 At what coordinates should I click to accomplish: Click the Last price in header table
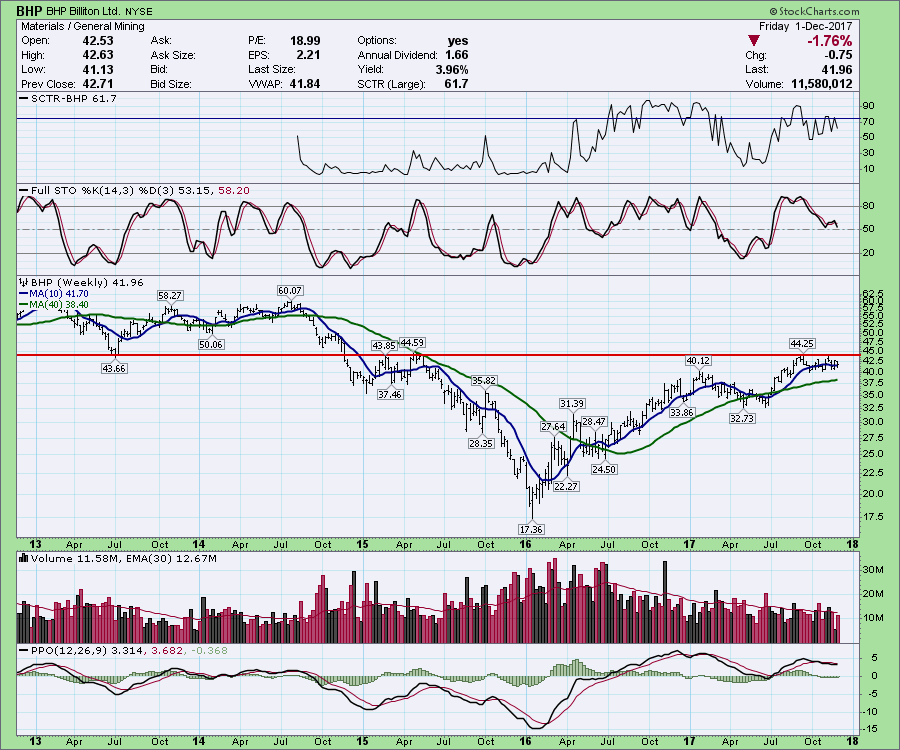837,69
